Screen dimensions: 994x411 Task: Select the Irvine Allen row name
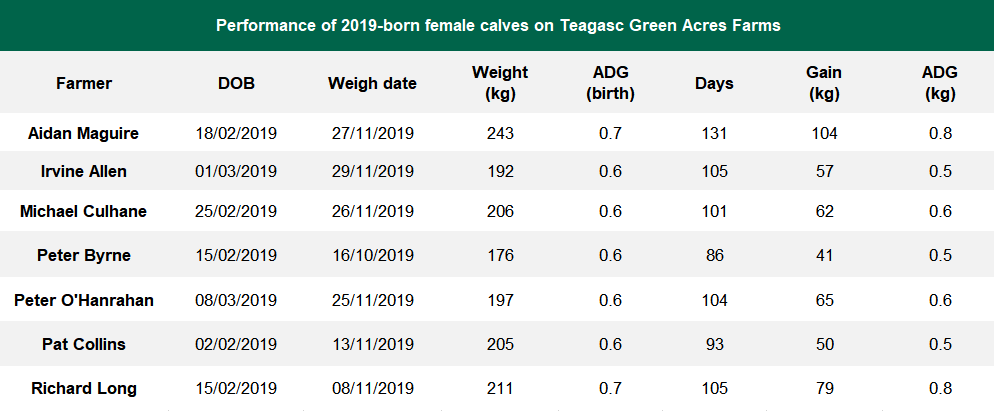coord(84,171)
